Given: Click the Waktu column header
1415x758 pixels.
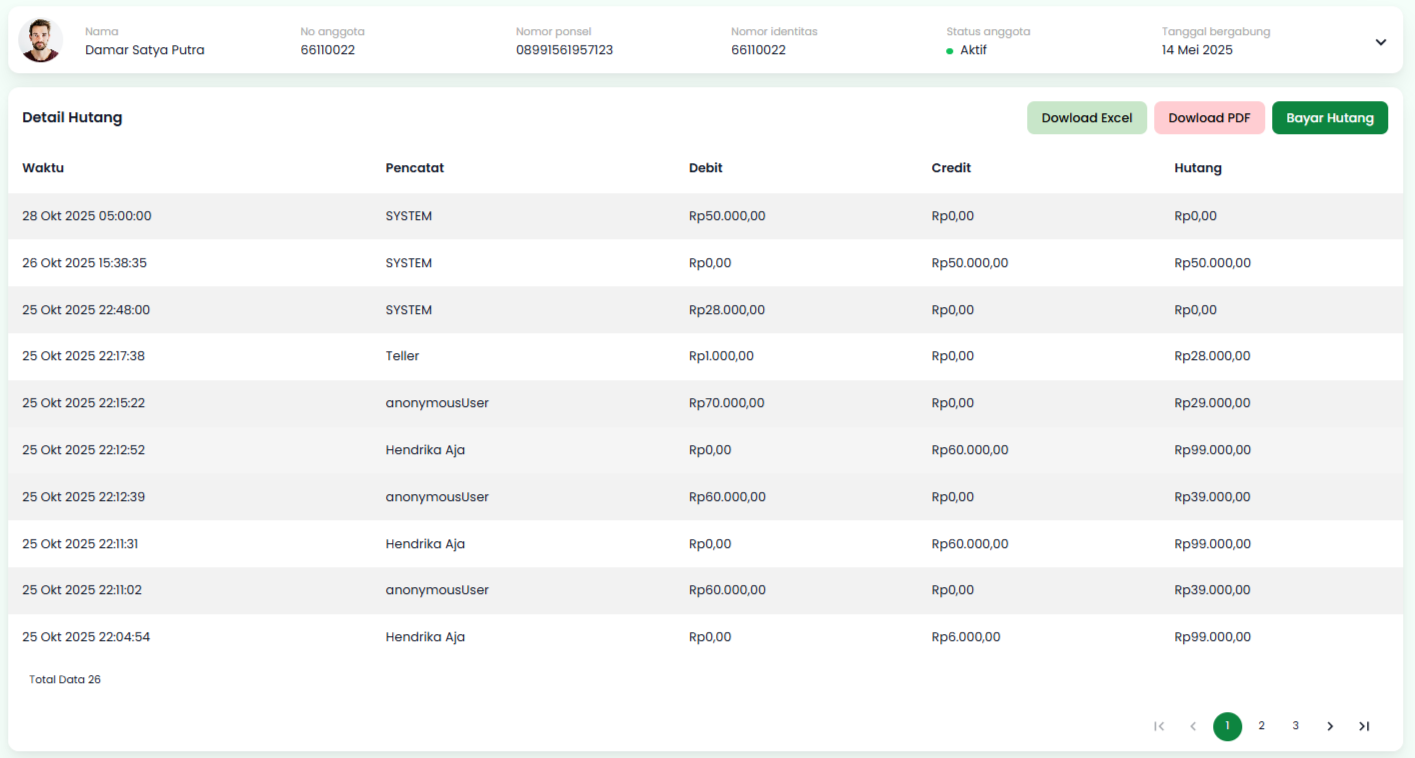Looking at the screenshot, I should coord(43,168).
